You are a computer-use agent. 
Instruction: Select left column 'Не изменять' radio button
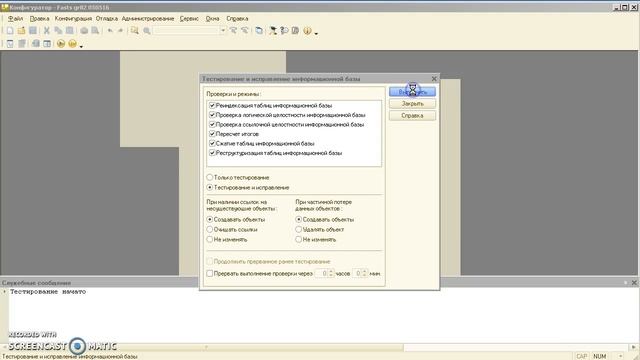click(210, 239)
